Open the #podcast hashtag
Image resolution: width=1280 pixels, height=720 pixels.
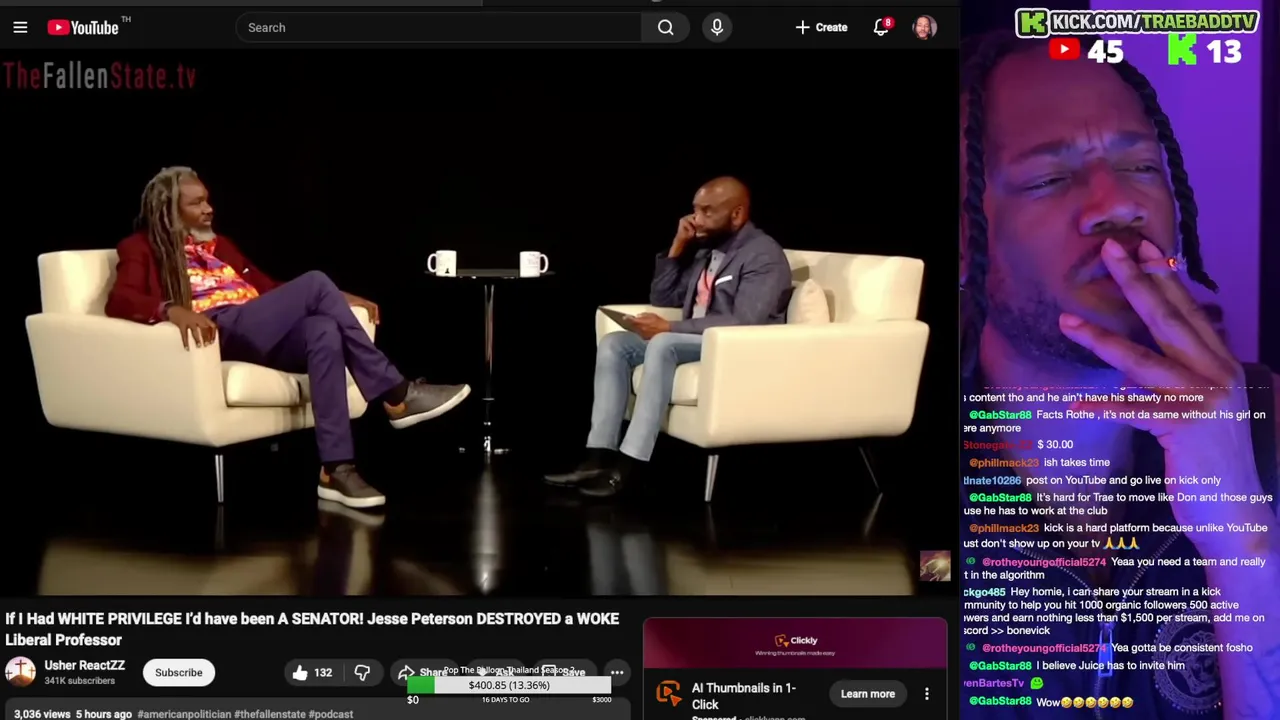pyautogui.click(x=331, y=714)
